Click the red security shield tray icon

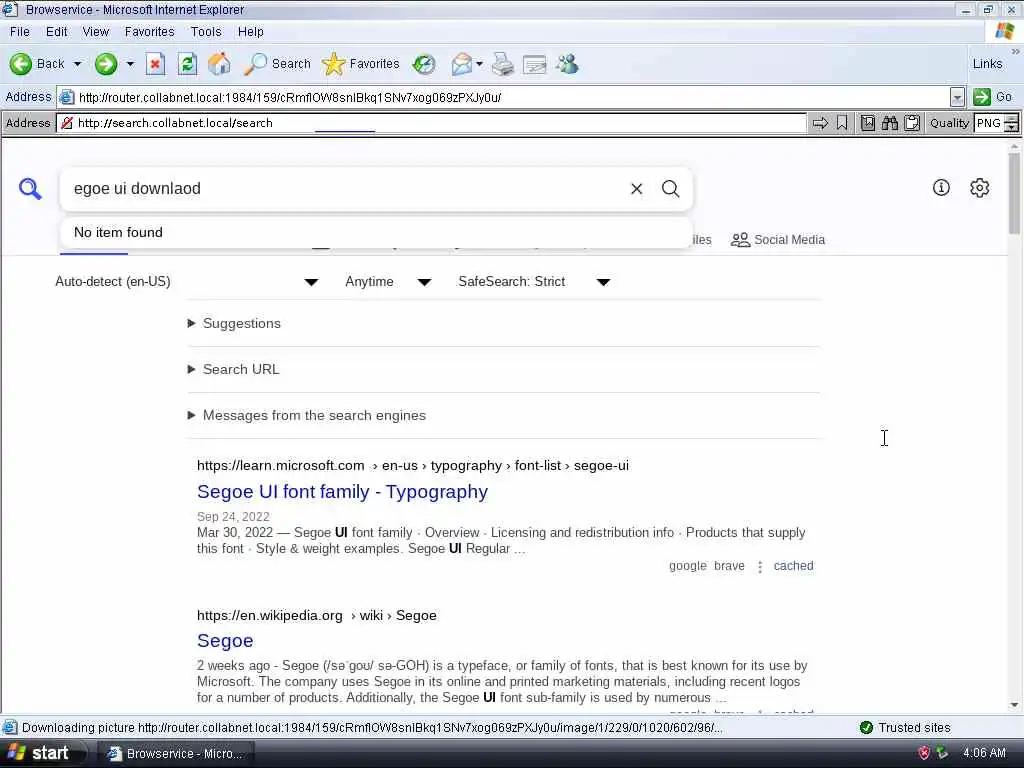pos(923,753)
